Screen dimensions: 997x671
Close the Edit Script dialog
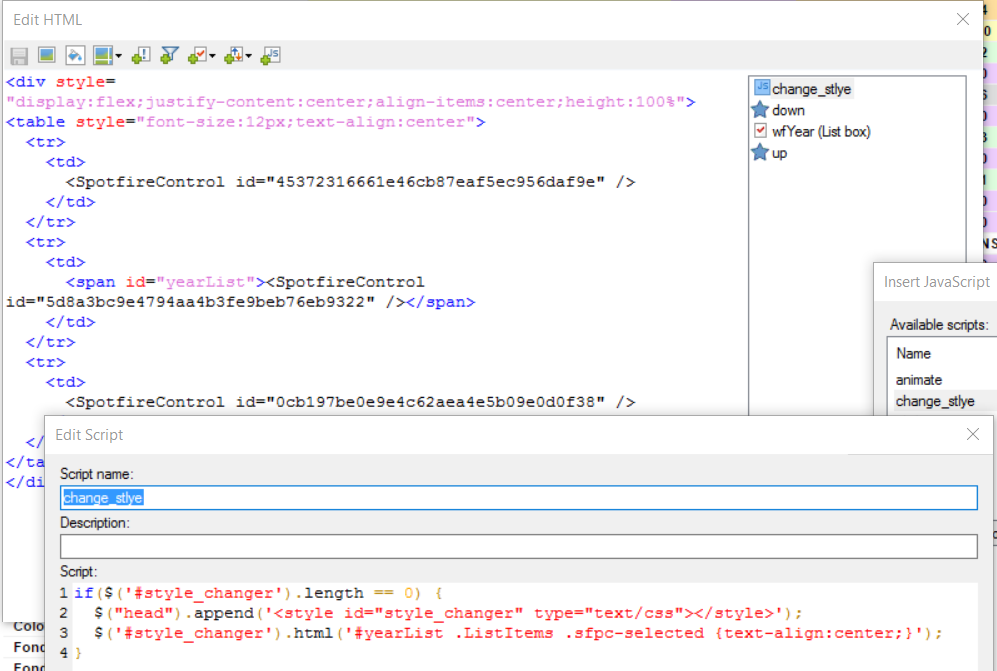click(x=971, y=434)
